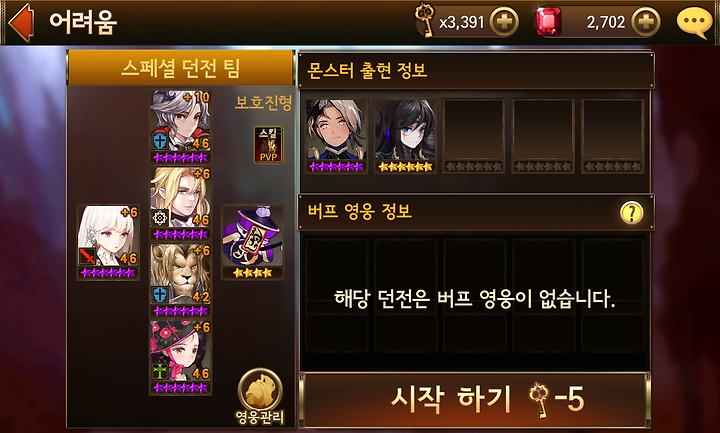This screenshot has width=720, height=433.
Task: Click the red ruby gem icon
Action: click(548, 22)
